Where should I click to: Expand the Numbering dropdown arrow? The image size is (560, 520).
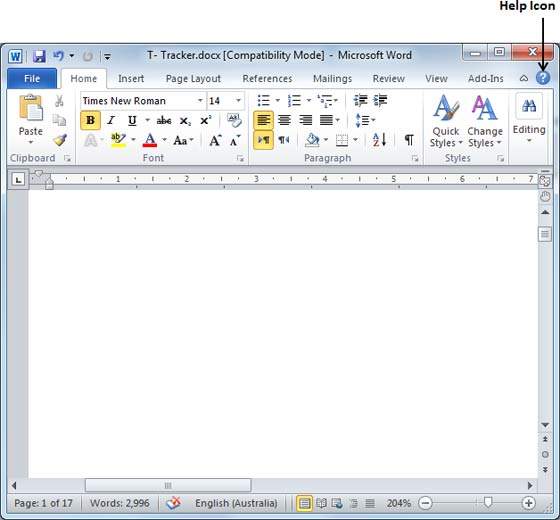[309, 101]
